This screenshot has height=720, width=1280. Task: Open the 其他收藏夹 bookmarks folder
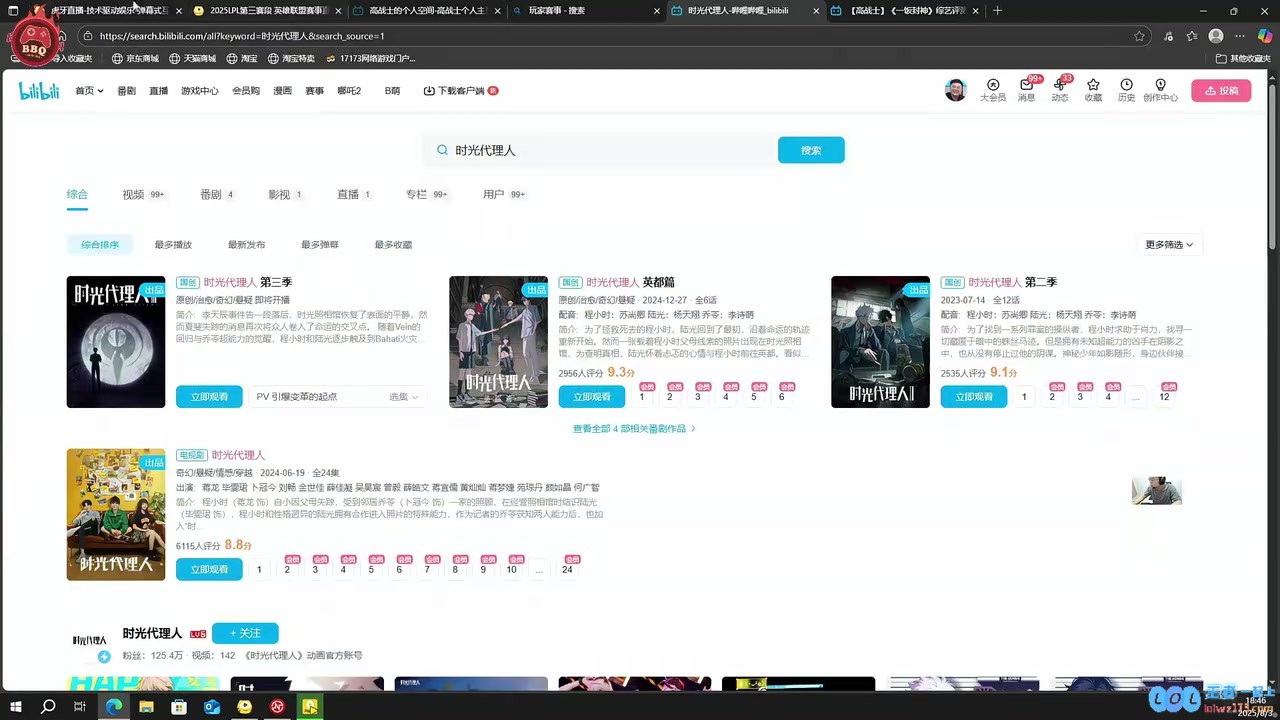(1243, 59)
